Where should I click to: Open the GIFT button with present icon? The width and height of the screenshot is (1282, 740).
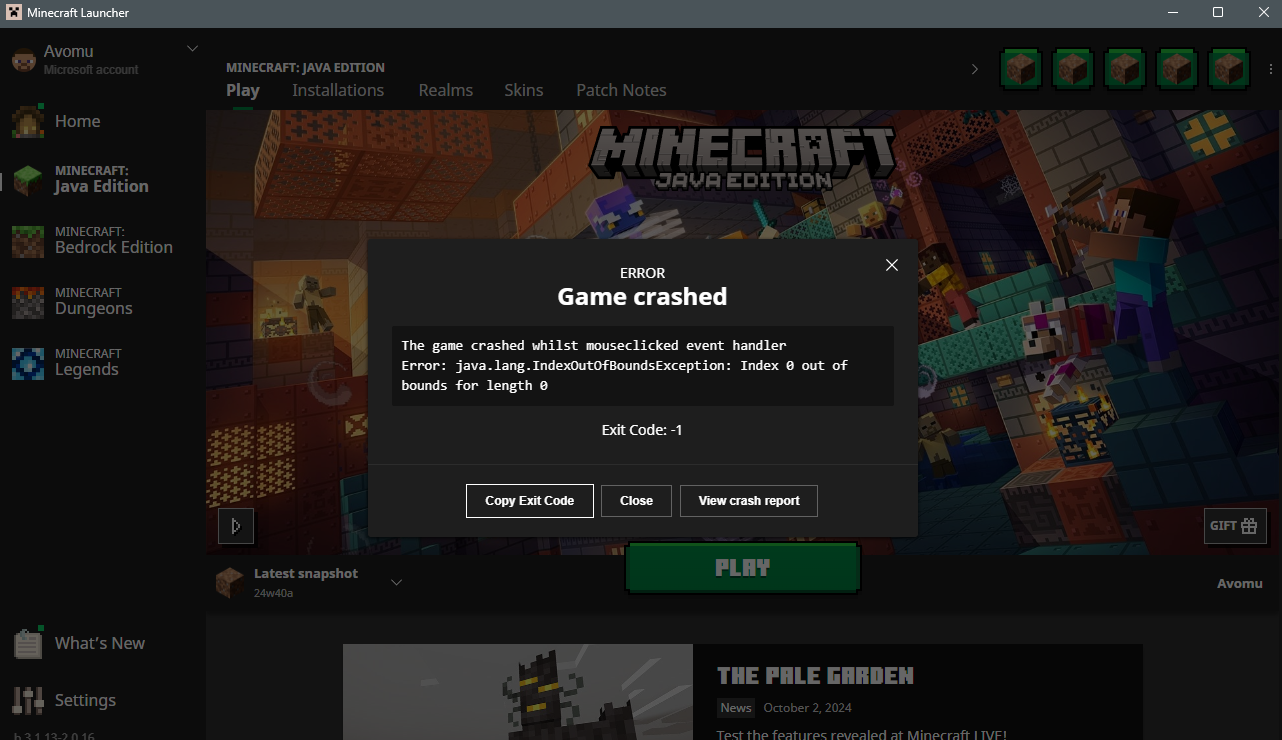1236,526
